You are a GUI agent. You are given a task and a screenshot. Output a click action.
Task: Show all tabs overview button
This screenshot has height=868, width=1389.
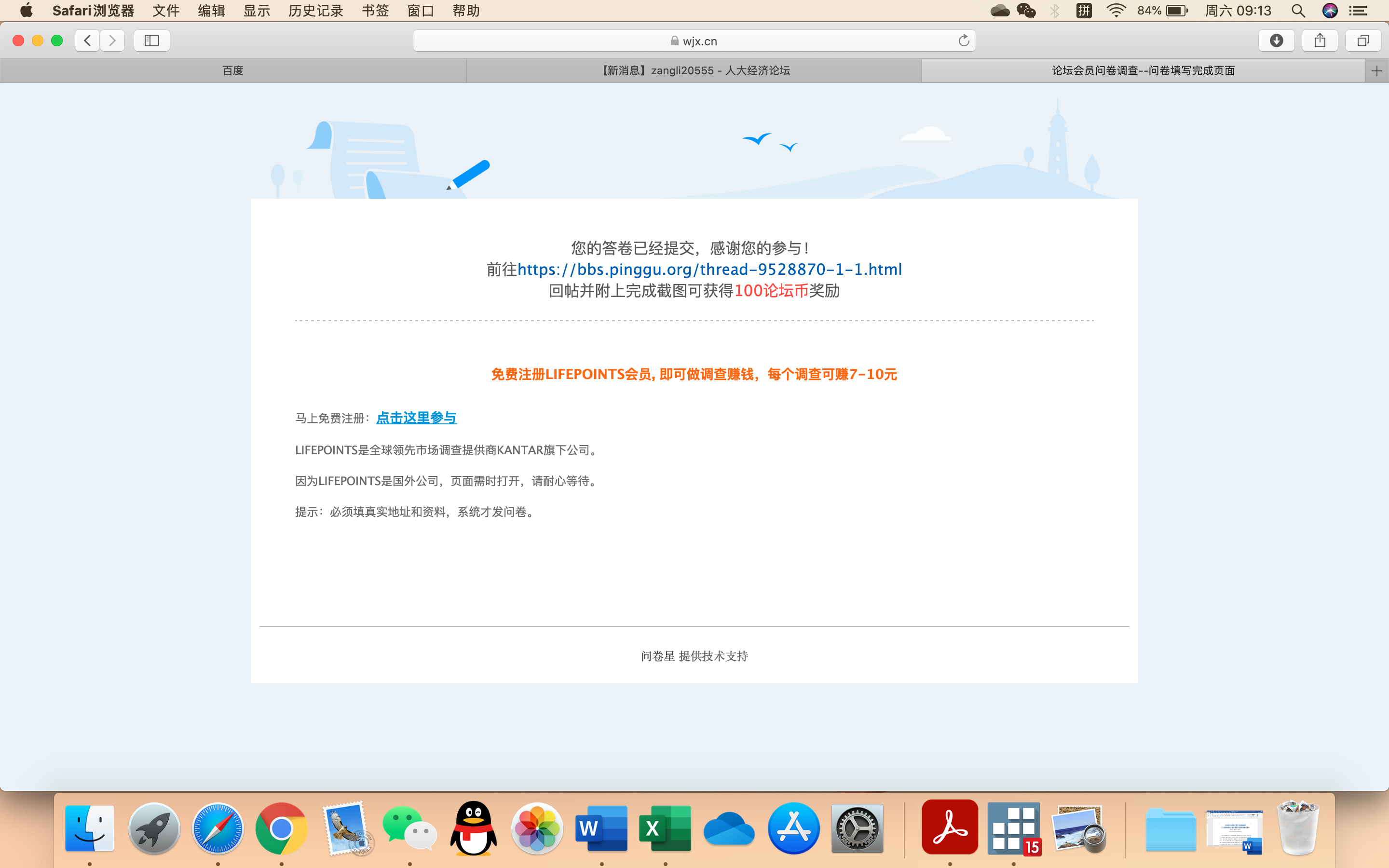(x=1362, y=40)
